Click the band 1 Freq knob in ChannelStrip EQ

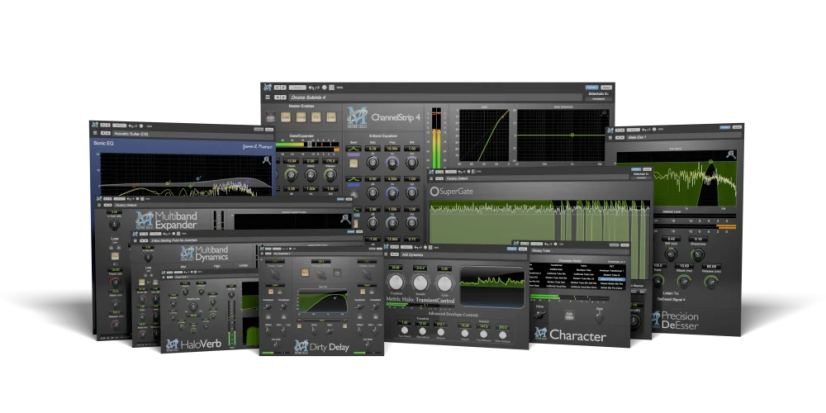coord(391,163)
